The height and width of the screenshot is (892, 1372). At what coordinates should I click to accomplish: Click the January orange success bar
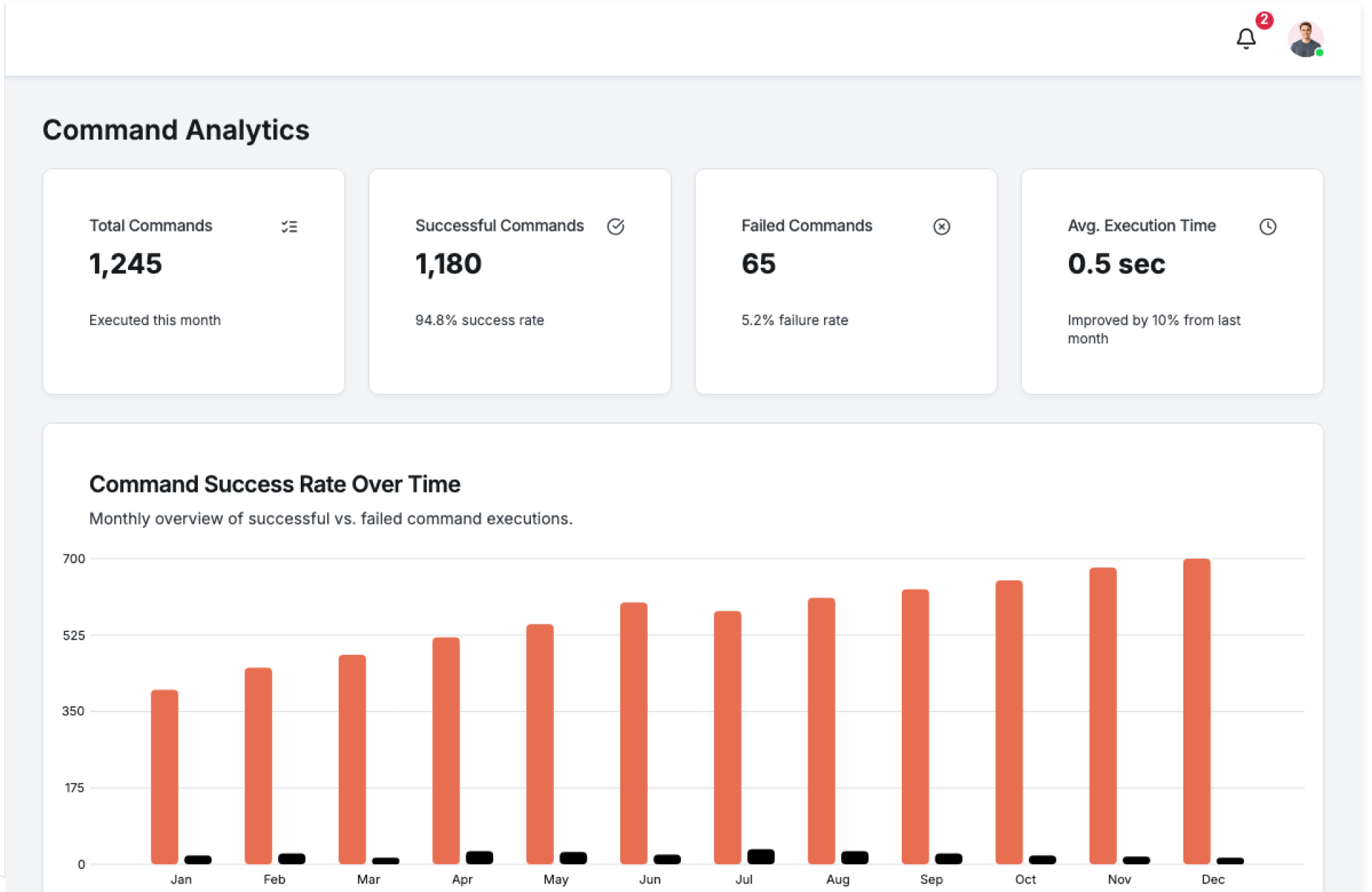164,777
